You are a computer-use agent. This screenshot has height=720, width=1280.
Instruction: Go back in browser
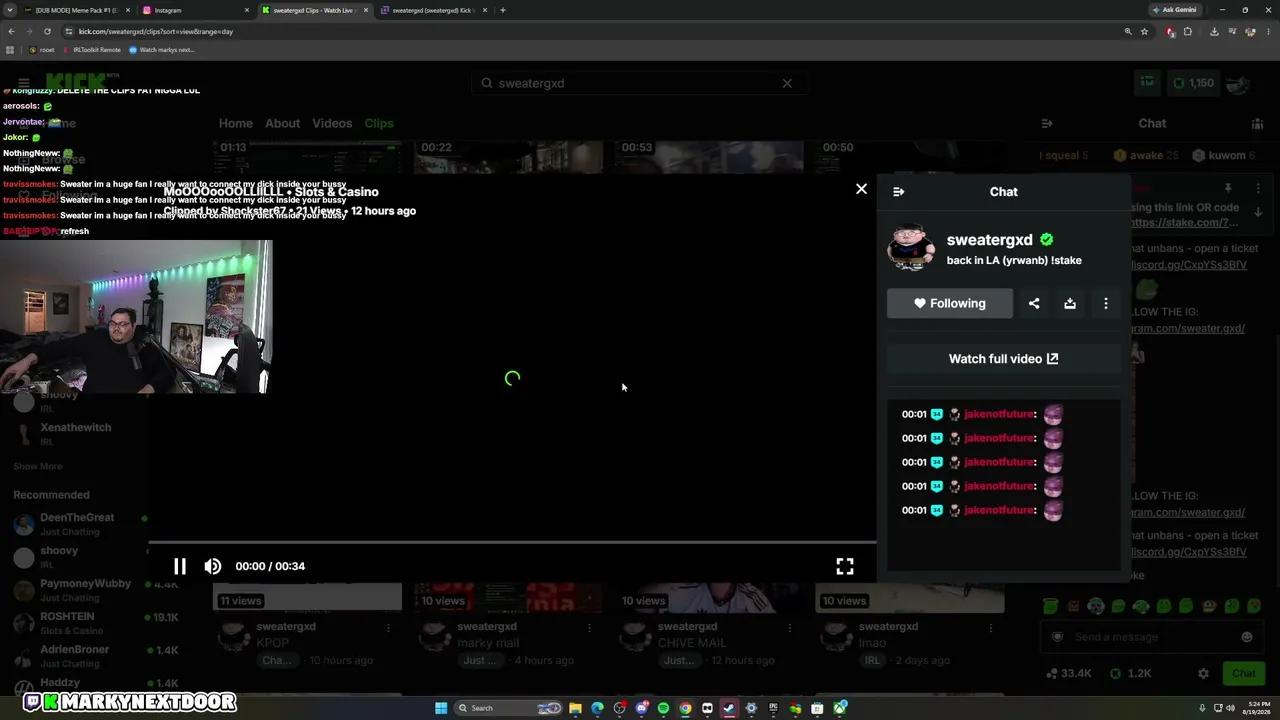tap(11, 31)
